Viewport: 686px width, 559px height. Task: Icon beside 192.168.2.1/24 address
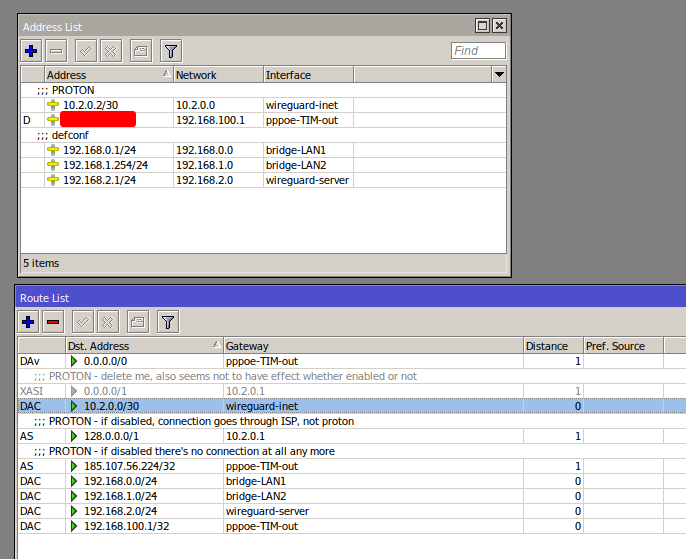click(53, 180)
